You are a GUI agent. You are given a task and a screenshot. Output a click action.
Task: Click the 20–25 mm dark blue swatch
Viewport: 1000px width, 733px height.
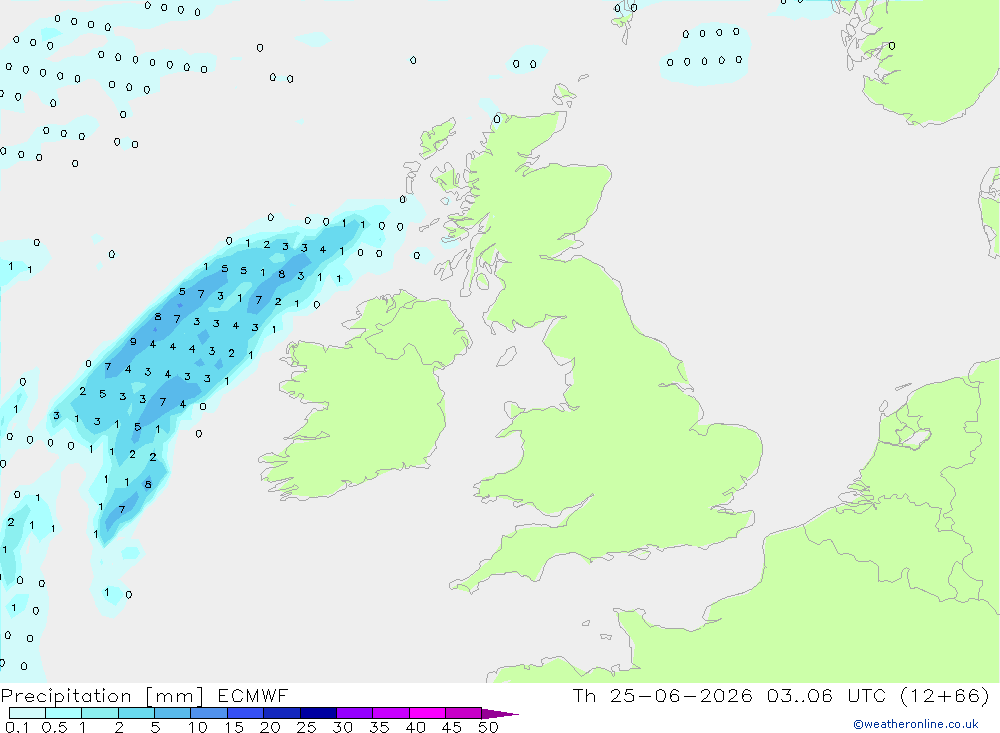tap(281, 713)
